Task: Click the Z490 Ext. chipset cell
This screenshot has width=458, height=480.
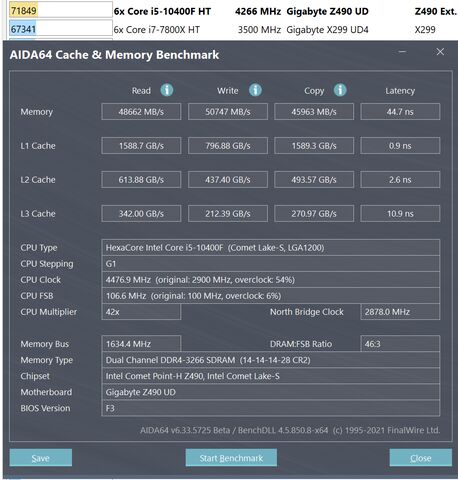Action: (435, 11)
